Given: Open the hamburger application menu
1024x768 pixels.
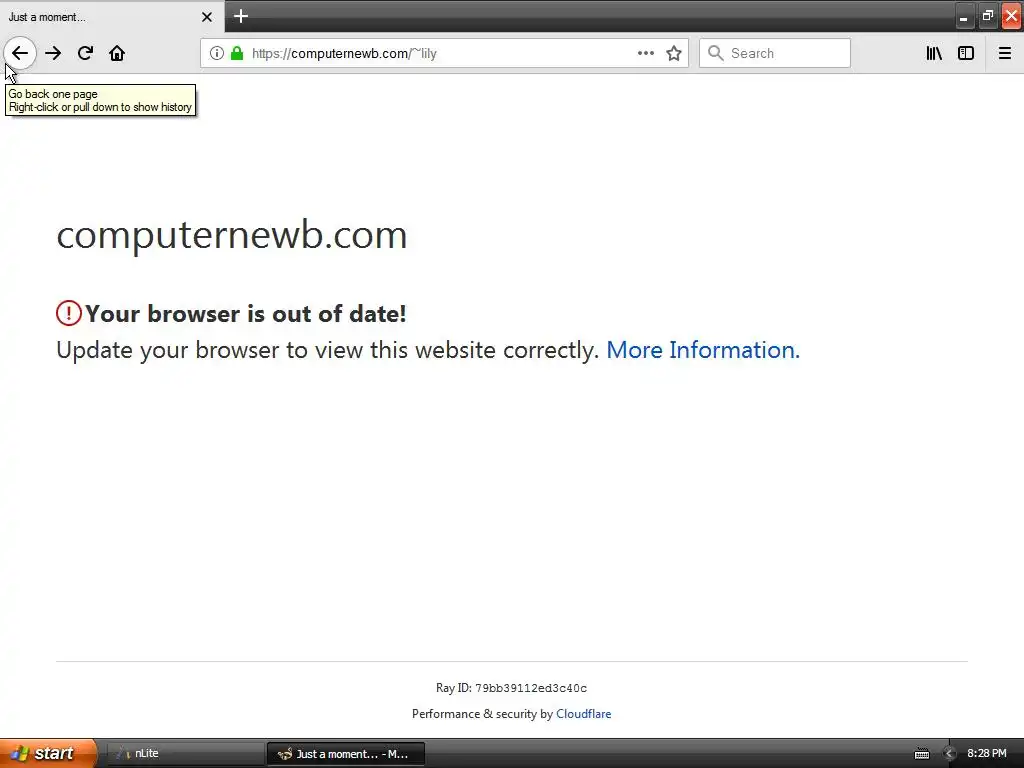Looking at the screenshot, I should tap(1005, 54).
